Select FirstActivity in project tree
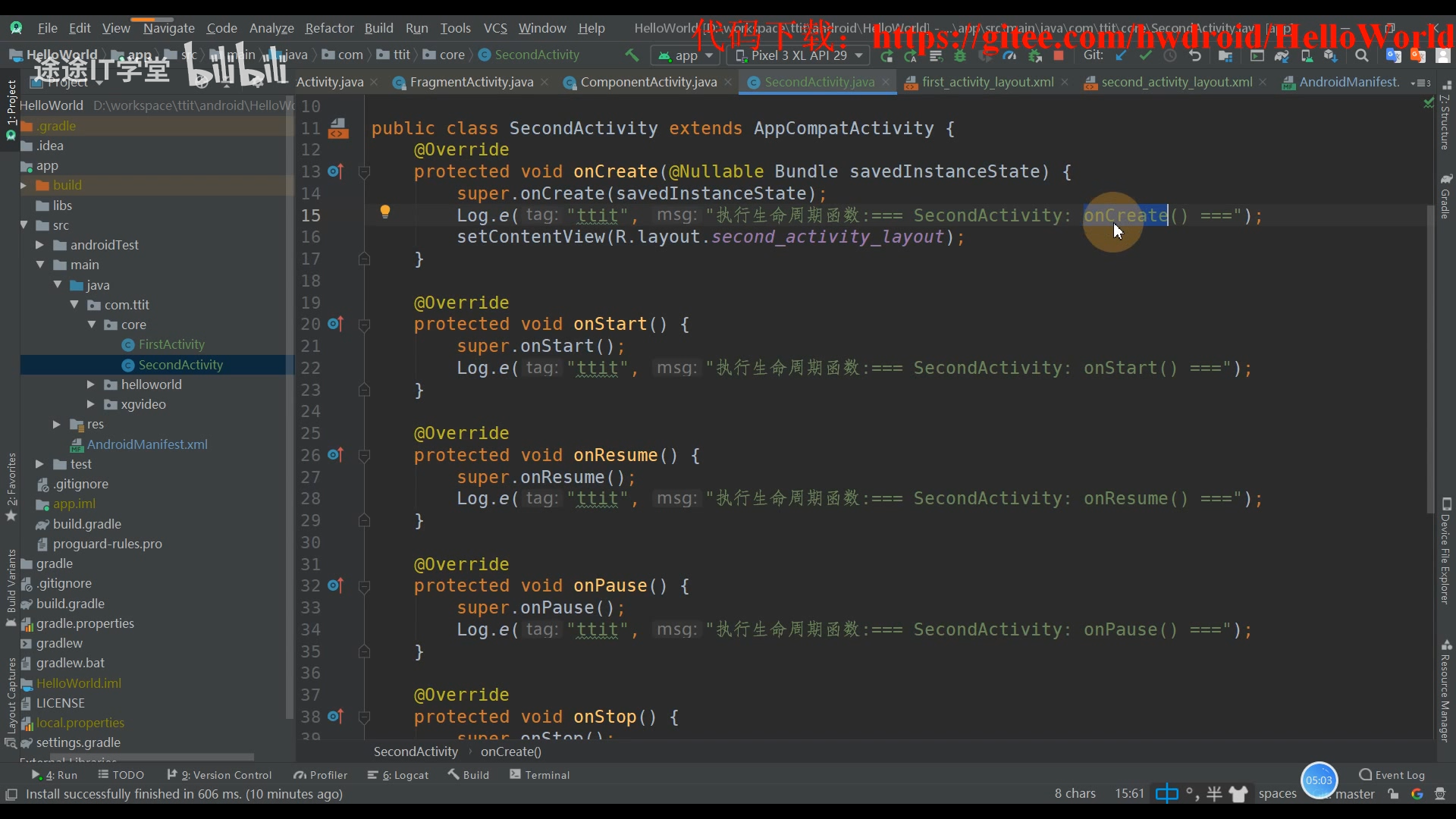This screenshot has height=819, width=1456. (x=171, y=344)
